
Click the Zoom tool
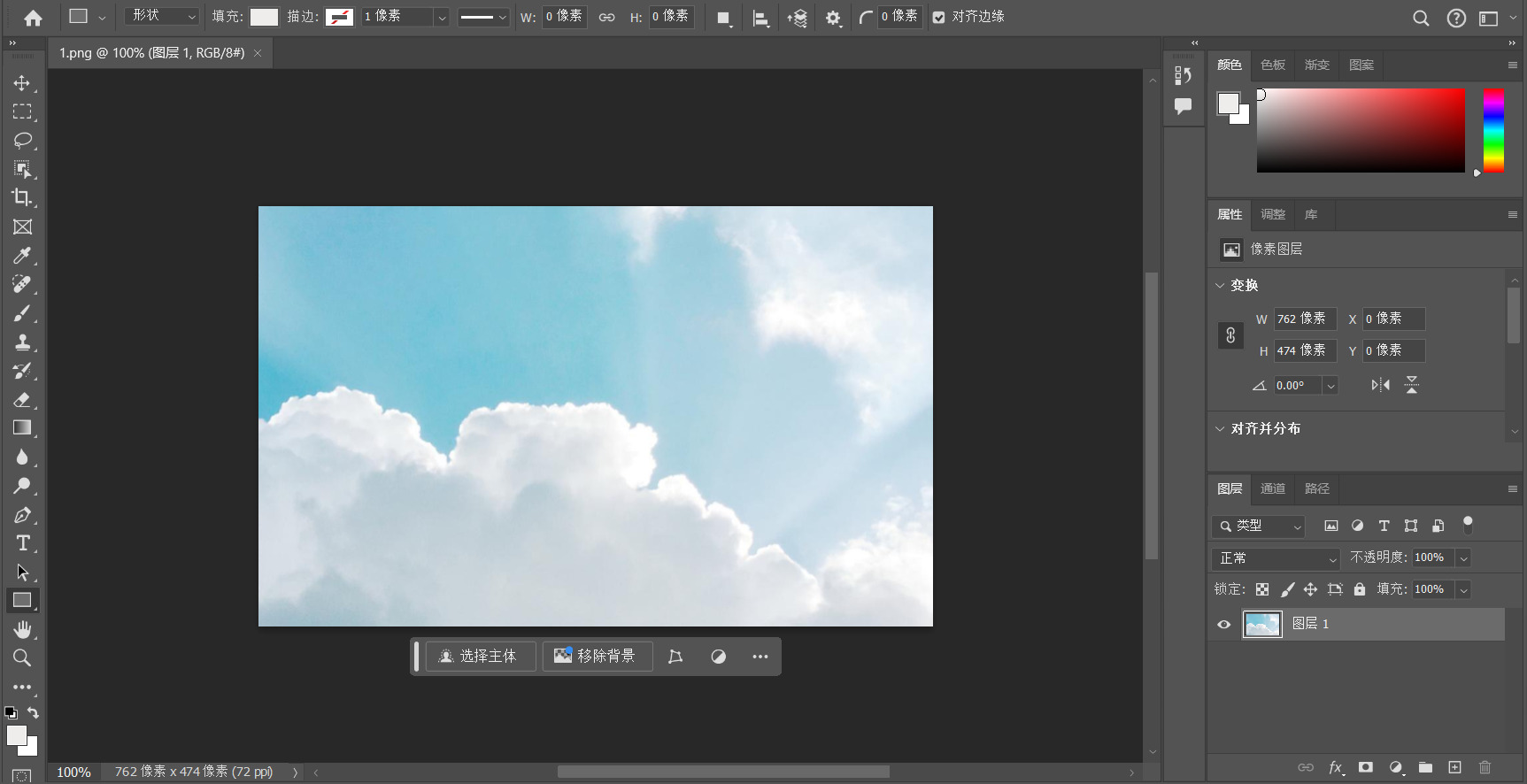(22, 658)
